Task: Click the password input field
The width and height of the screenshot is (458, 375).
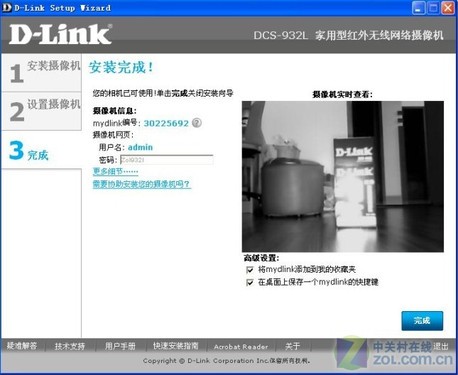Action: tap(166, 160)
